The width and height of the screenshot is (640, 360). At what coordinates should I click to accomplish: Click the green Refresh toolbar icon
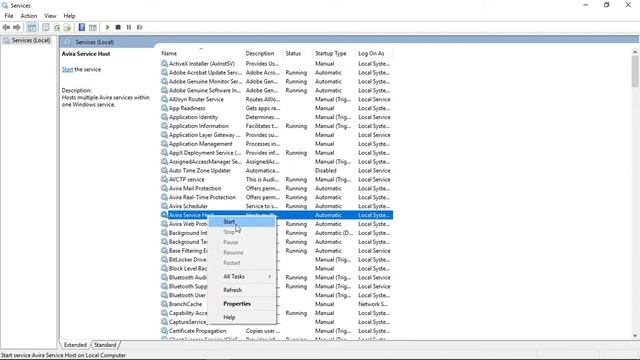57,27
